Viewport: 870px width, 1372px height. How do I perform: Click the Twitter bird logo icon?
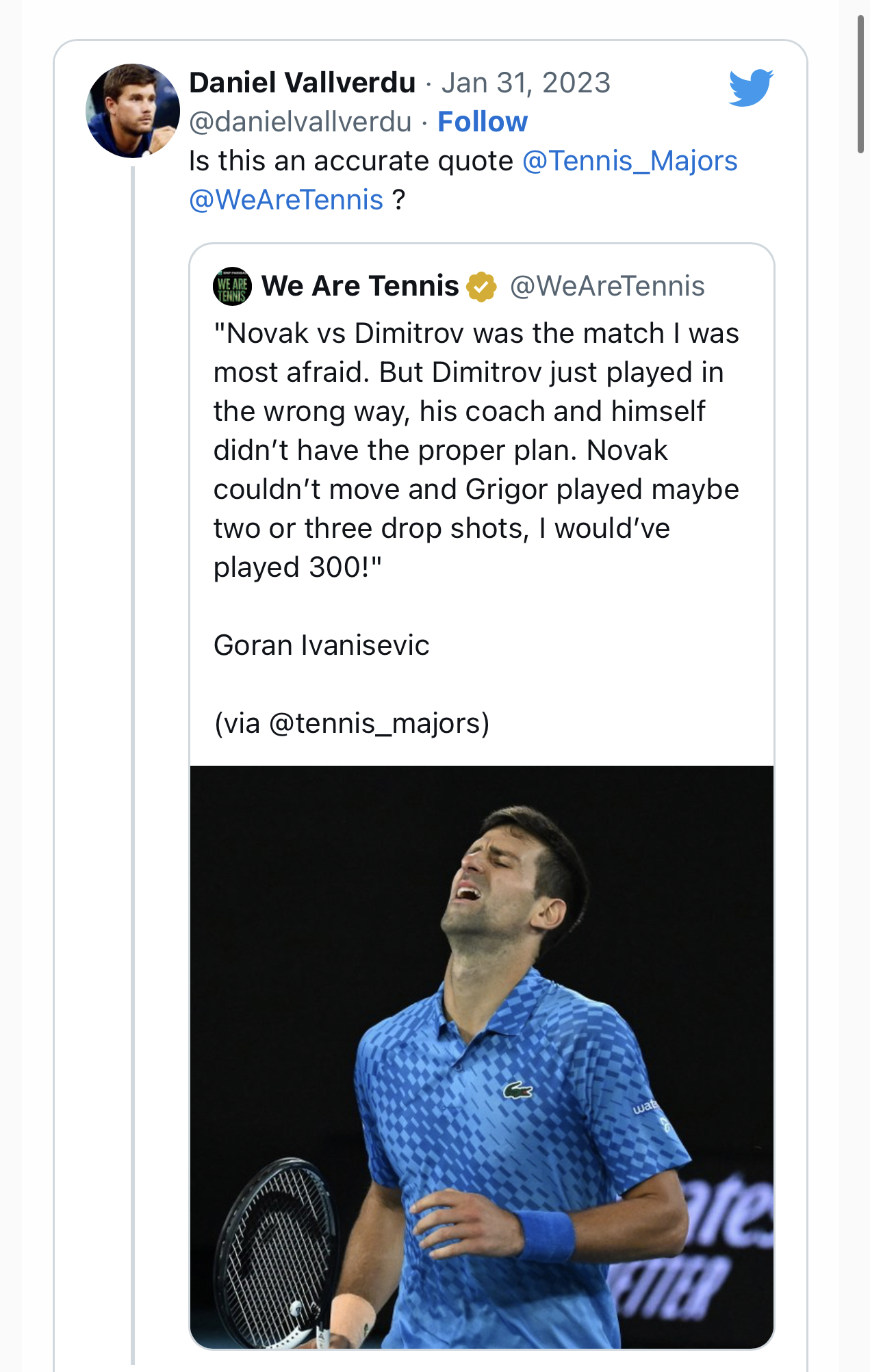click(751, 87)
